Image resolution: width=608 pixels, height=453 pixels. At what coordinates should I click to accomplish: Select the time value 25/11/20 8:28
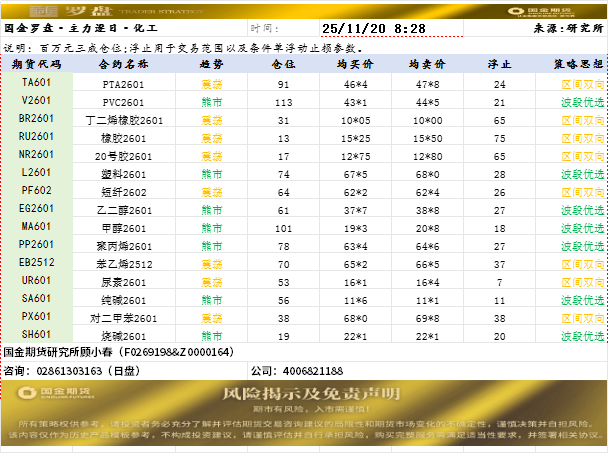(x=374, y=28)
